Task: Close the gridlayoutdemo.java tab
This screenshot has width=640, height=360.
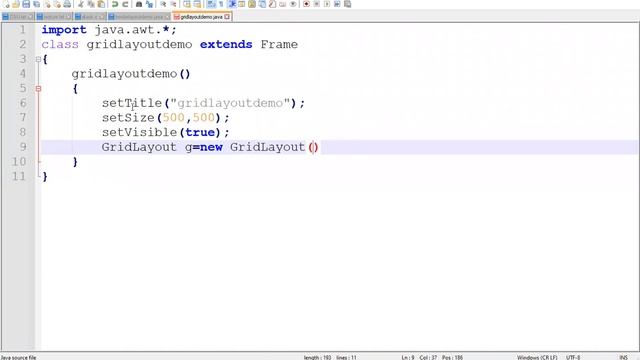Action: 227,17
